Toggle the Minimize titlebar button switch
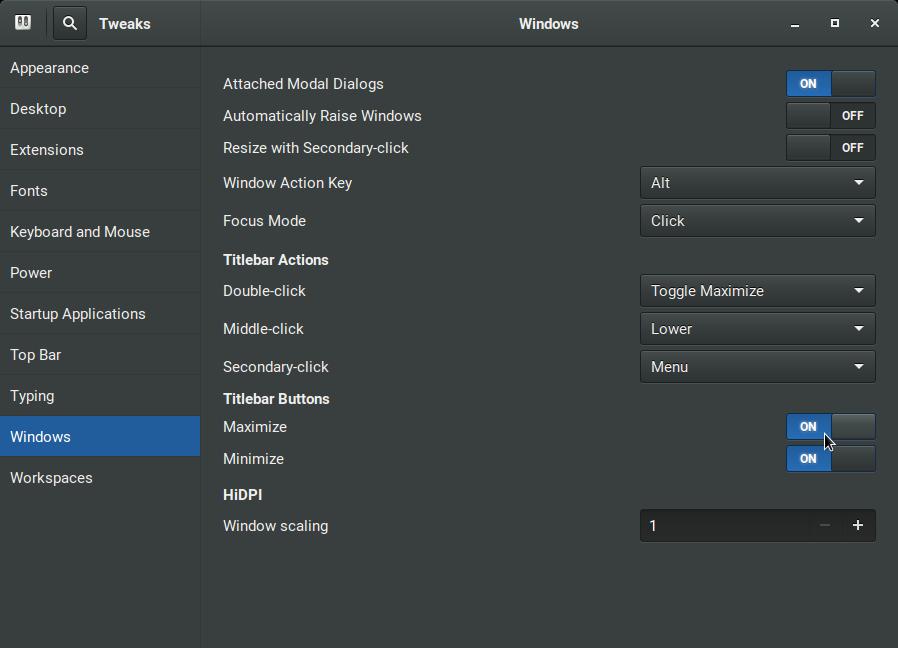This screenshot has height=648, width=898. tap(830, 459)
